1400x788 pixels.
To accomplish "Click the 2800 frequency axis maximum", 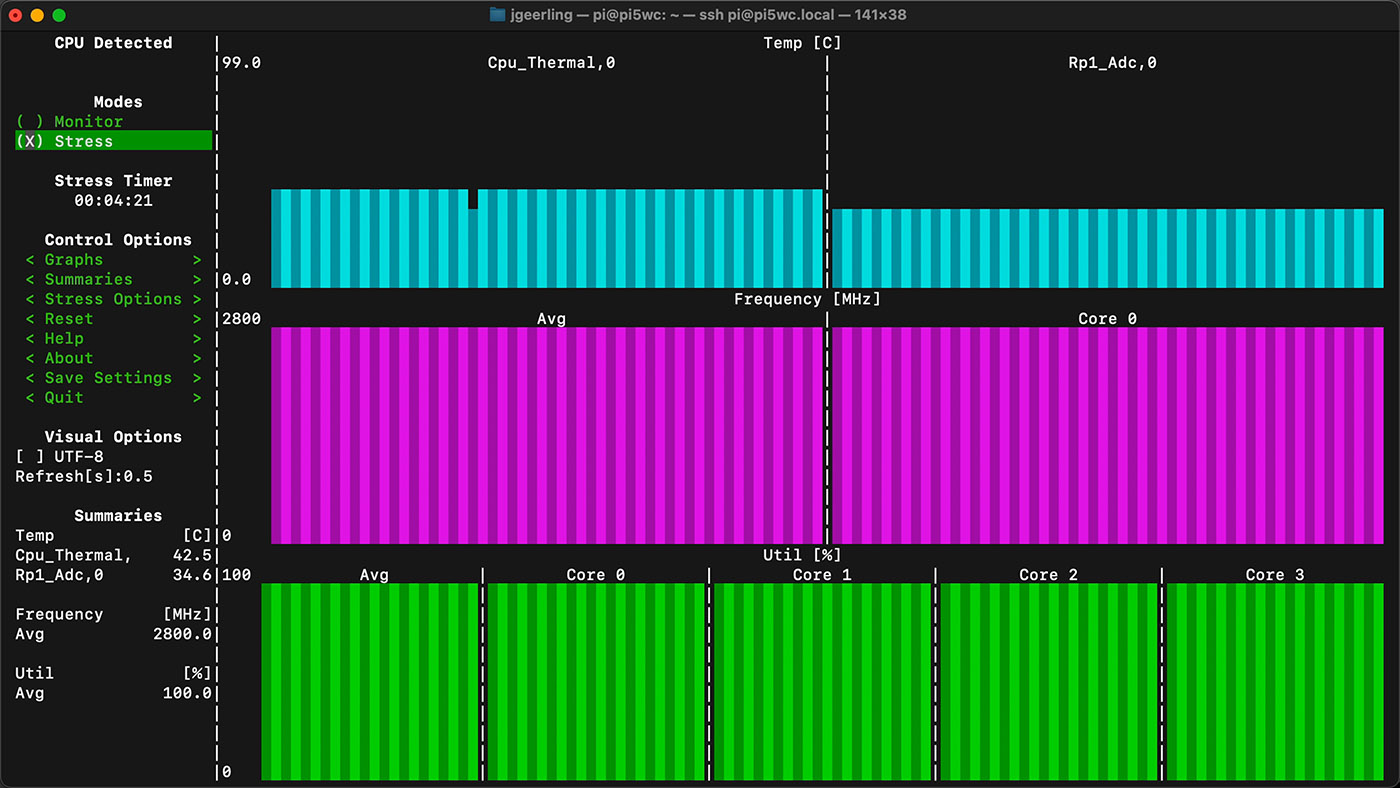I will [x=241, y=319].
